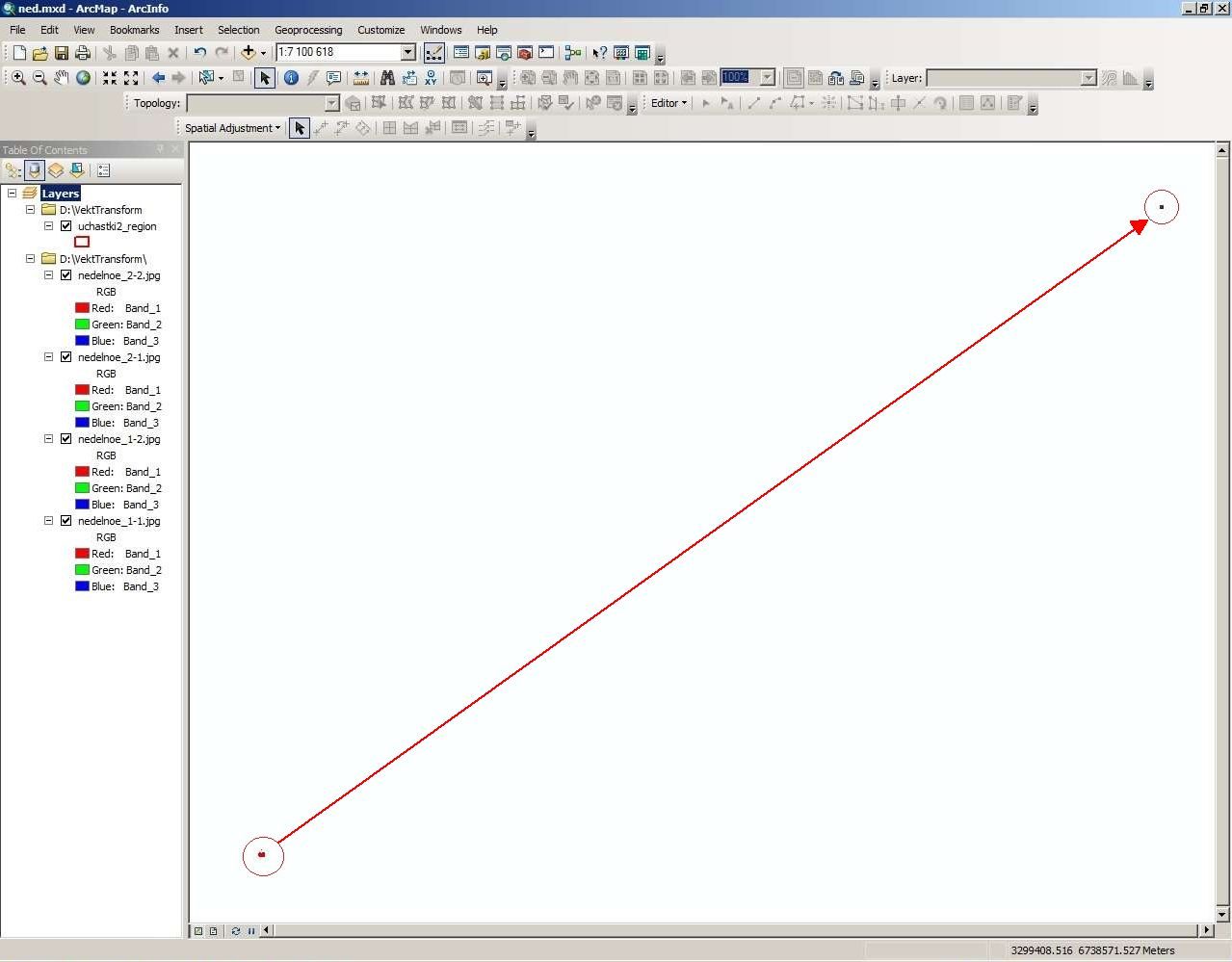1232x962 pixels.
Task: Activate the Identify tool
Action: tap(291, 78)
